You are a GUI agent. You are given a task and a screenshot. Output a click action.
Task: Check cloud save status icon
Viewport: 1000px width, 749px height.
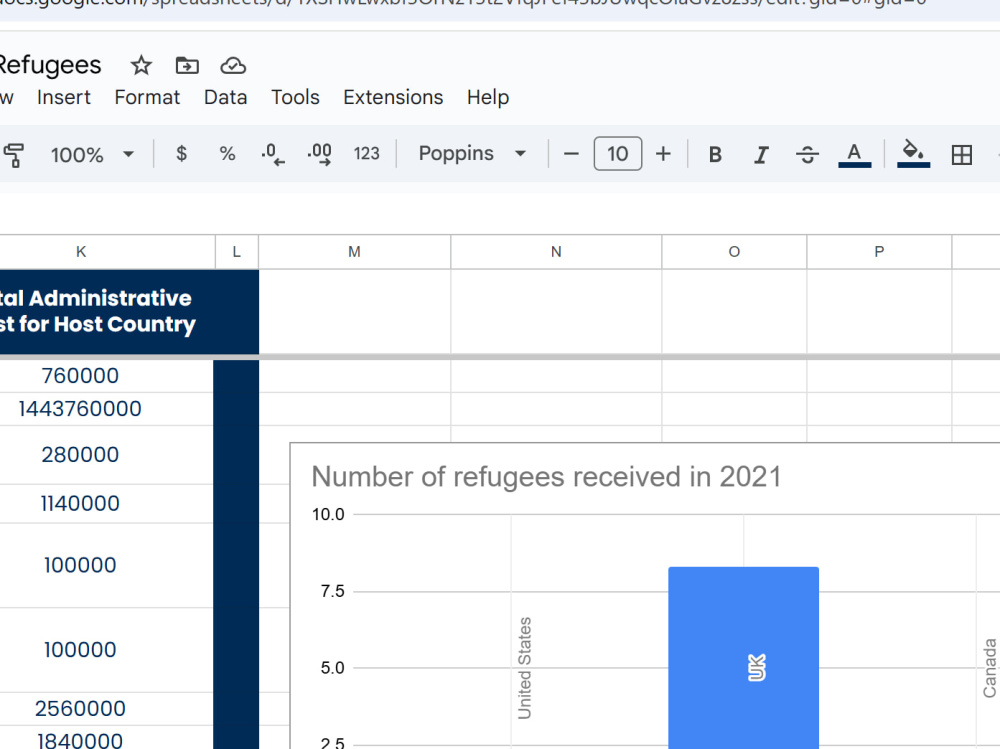click(x=233, y=66)
